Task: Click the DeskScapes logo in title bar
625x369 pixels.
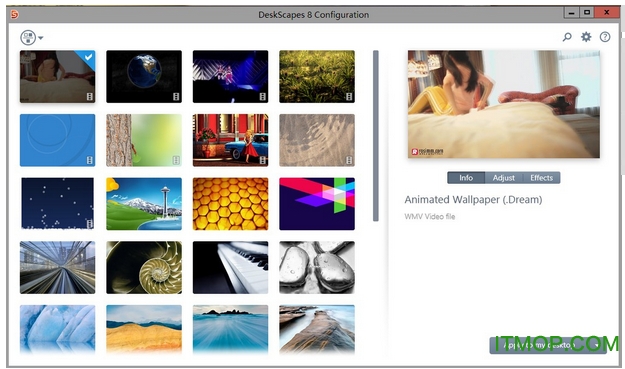Action: 14,15
